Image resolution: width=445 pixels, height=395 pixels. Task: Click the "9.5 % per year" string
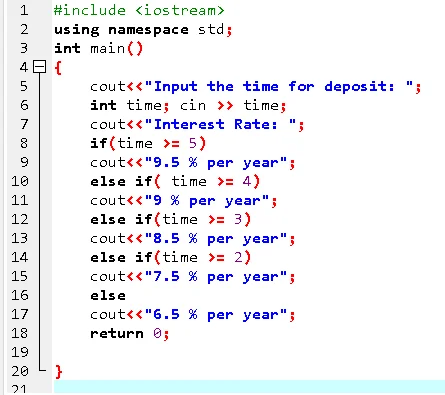(216, 163)
